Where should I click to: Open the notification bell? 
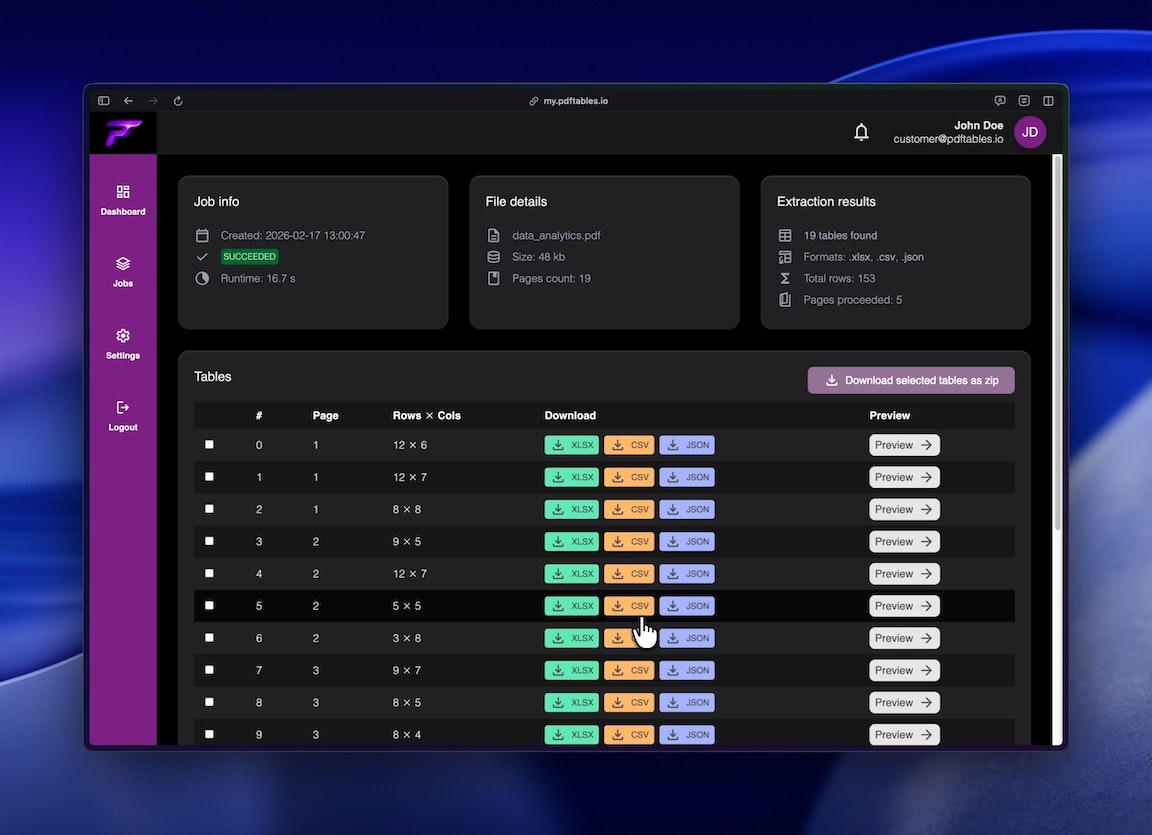pos(861,131)
